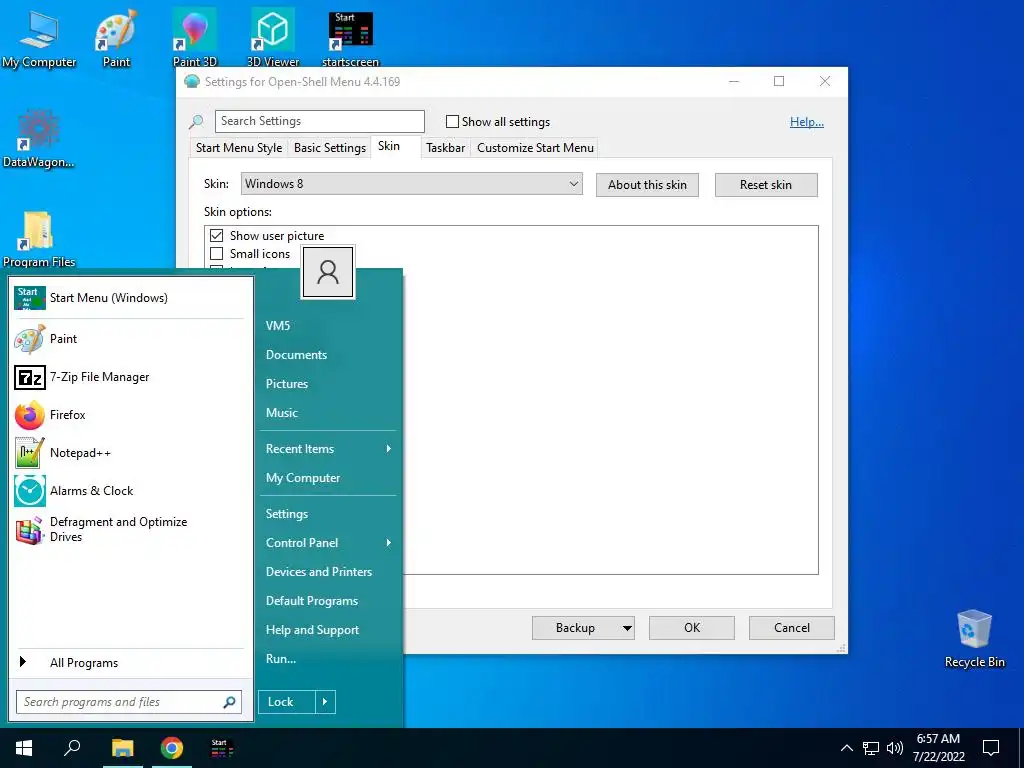Switch to Basic Settings tab
Viewport: 1024px width, 768px height.
[x=330, y=148]
